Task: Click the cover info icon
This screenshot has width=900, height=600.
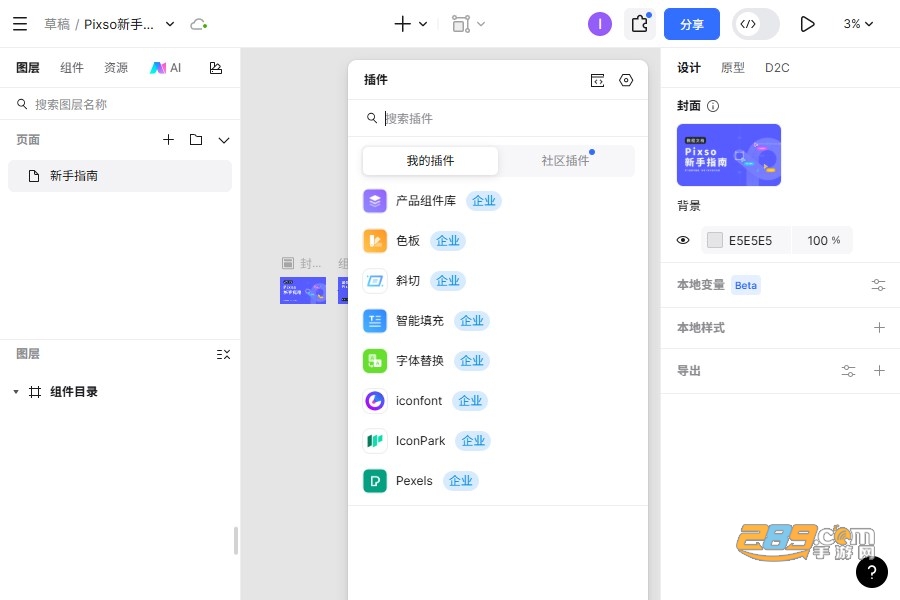Action: click(x=713, y=106)
